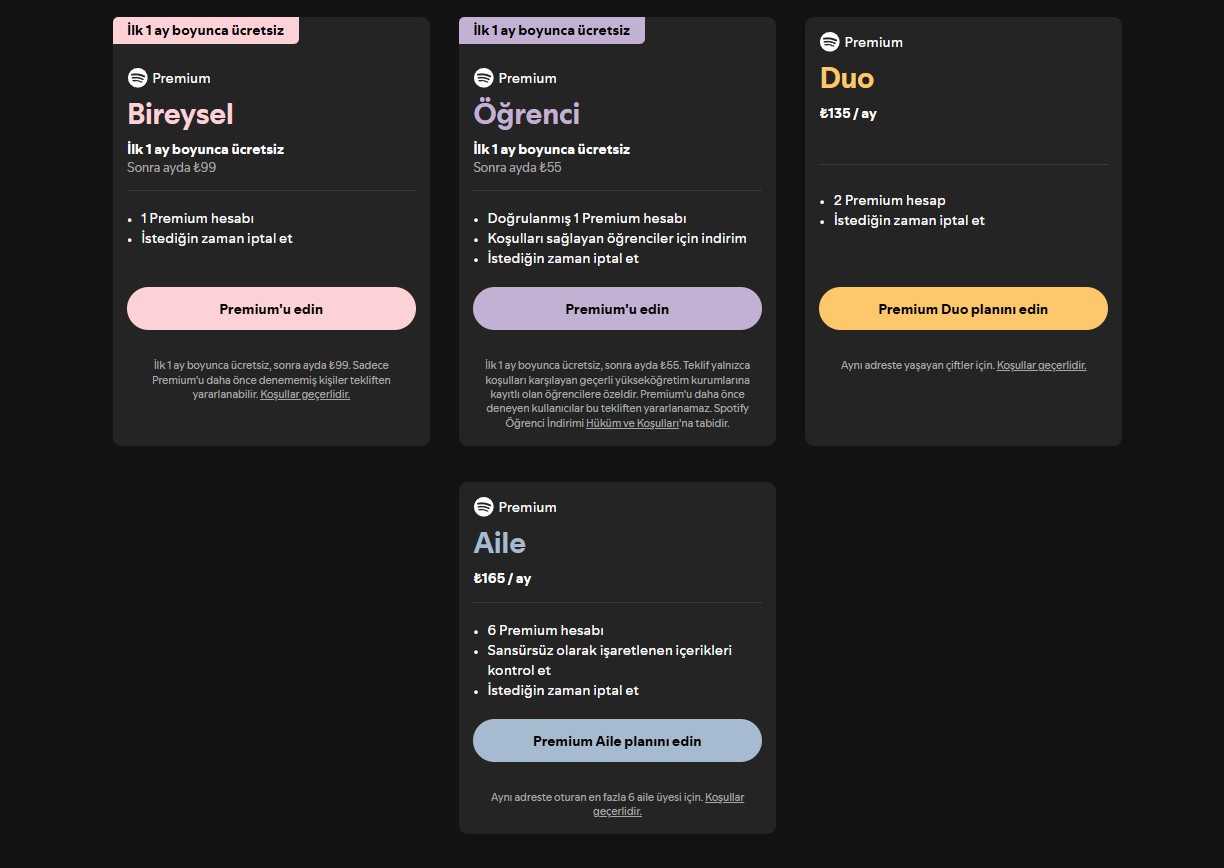
Task: Click "Premium Aile planını edin" button
Action: (617, 741)
